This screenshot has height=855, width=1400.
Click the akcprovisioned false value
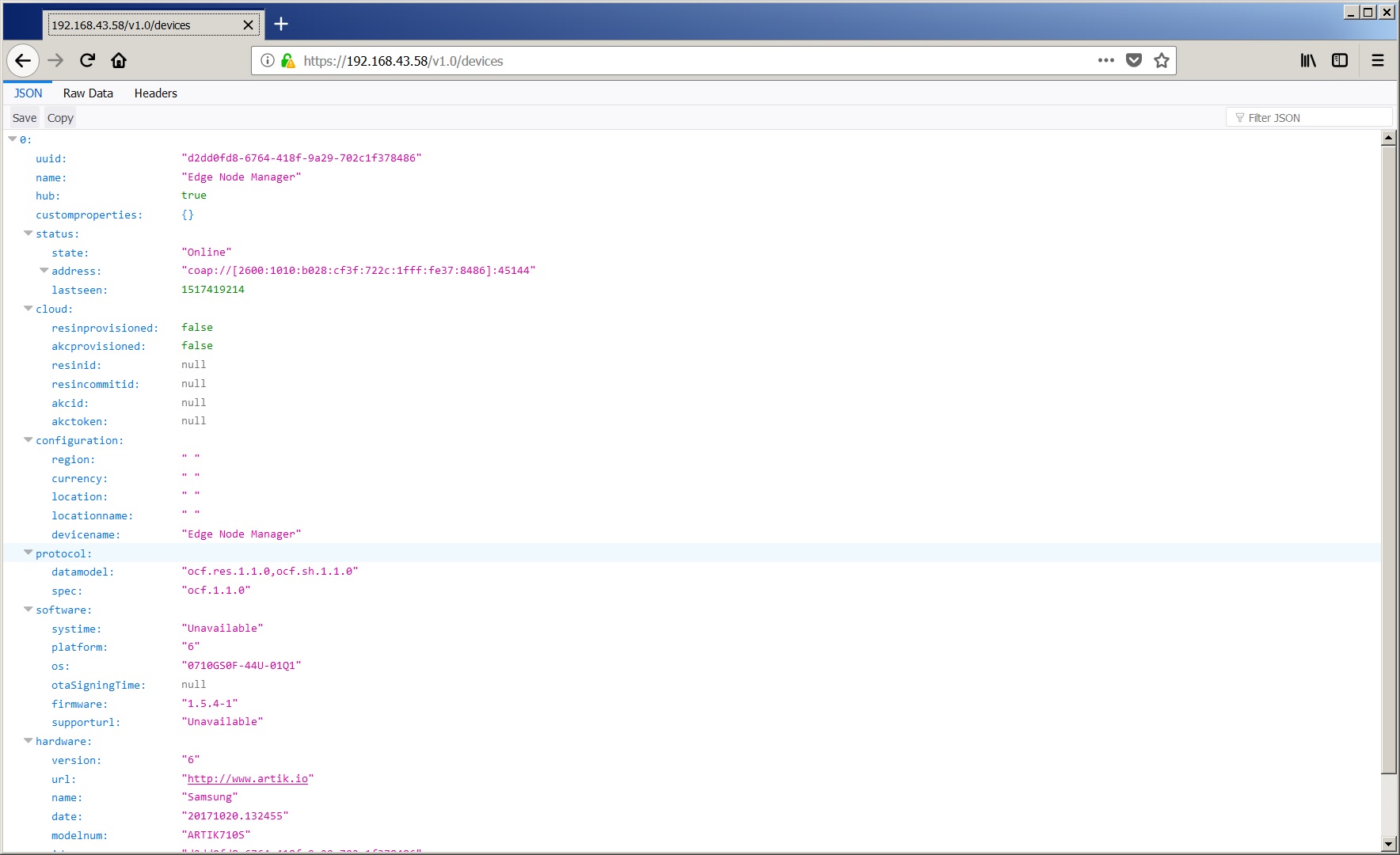pos(197,346)
